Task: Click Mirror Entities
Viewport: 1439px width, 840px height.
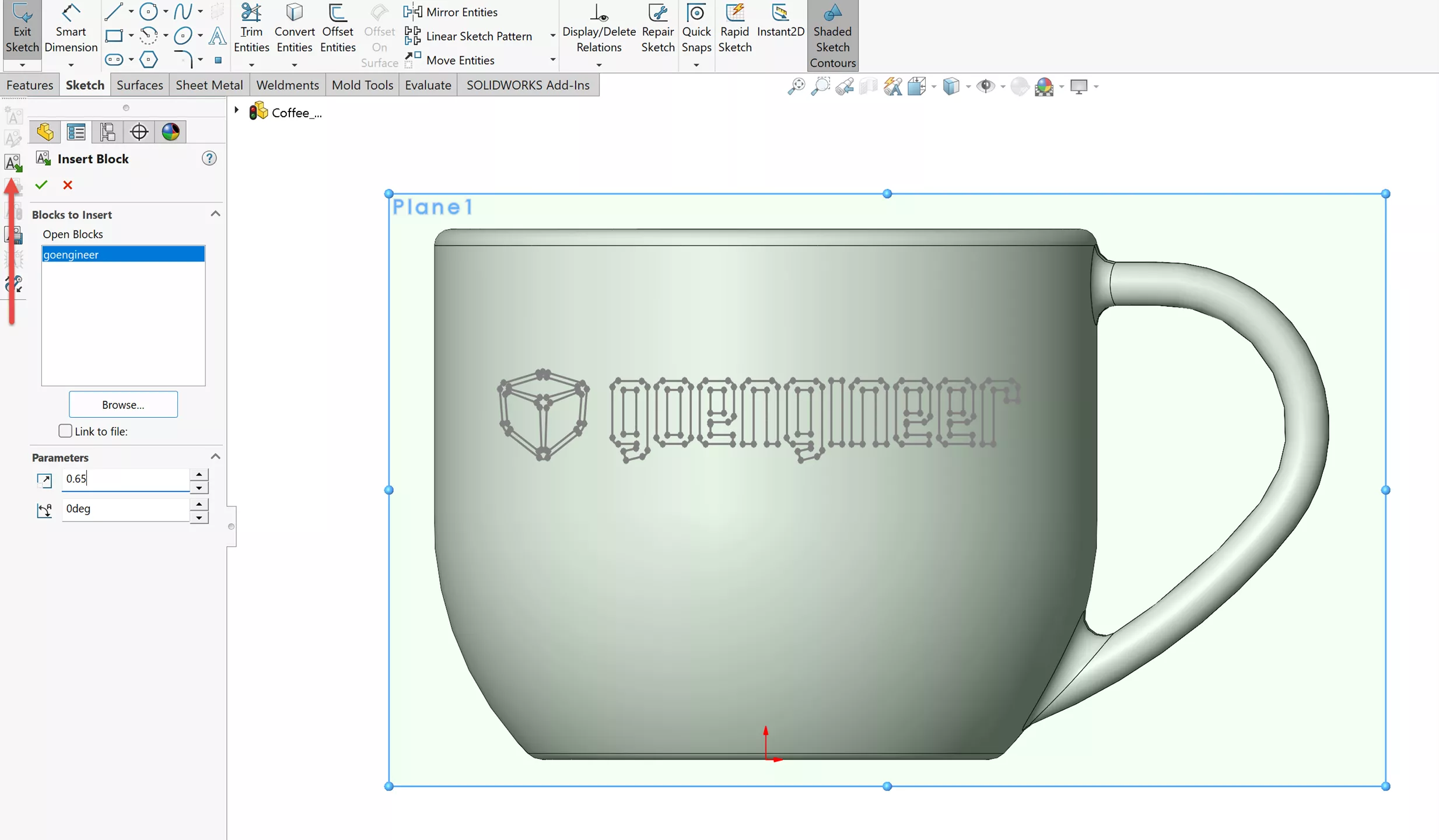Action: pos(450,12)
